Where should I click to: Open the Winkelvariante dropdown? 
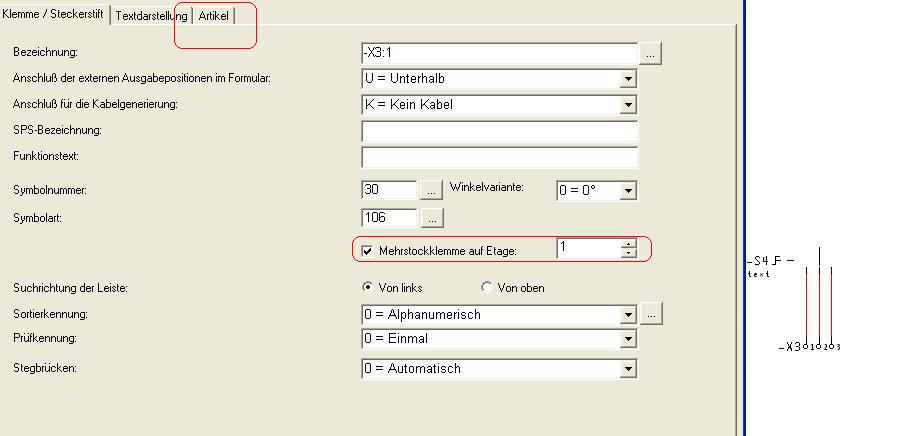click(628, 190)
